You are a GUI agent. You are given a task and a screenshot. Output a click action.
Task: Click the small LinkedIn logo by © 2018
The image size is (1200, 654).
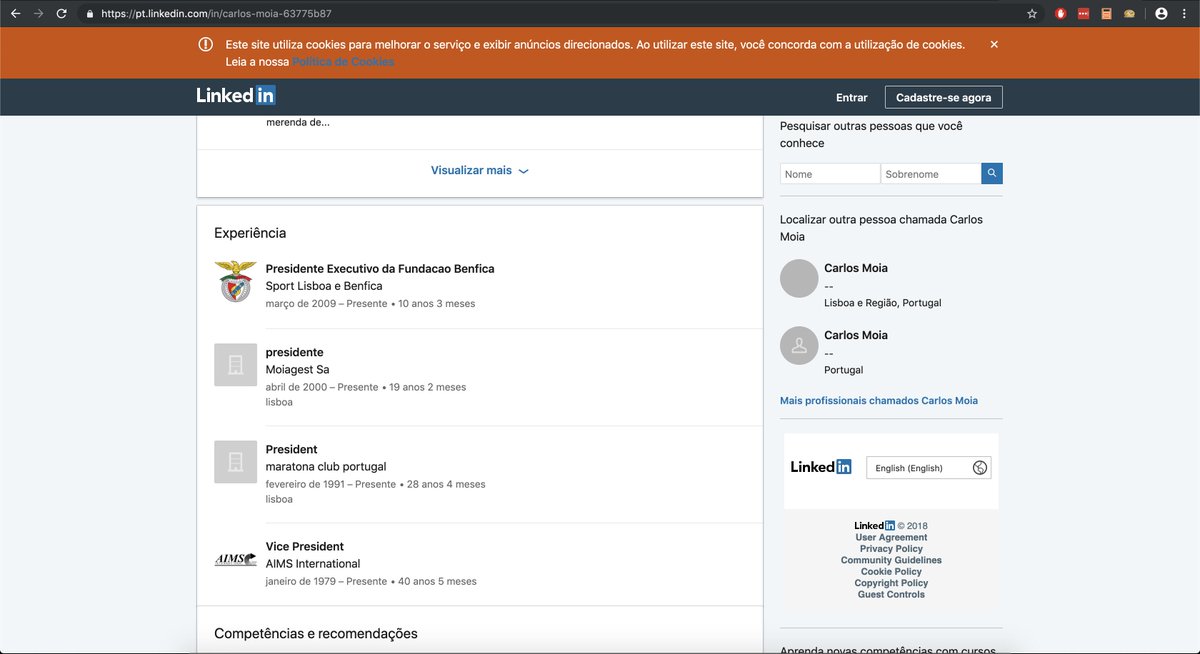(x=874, y=525)
